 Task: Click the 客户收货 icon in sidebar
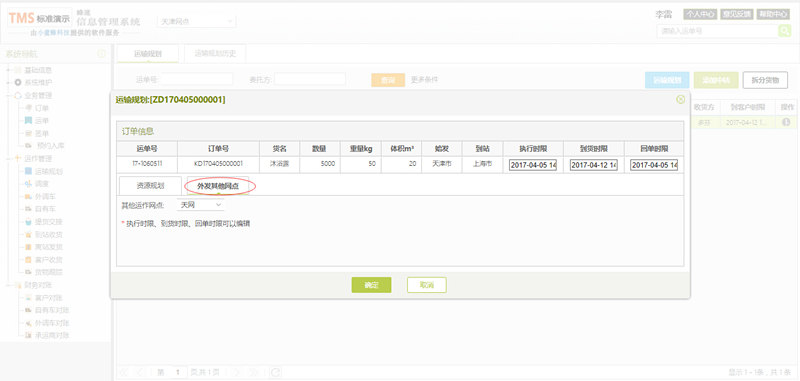[29, 260]
